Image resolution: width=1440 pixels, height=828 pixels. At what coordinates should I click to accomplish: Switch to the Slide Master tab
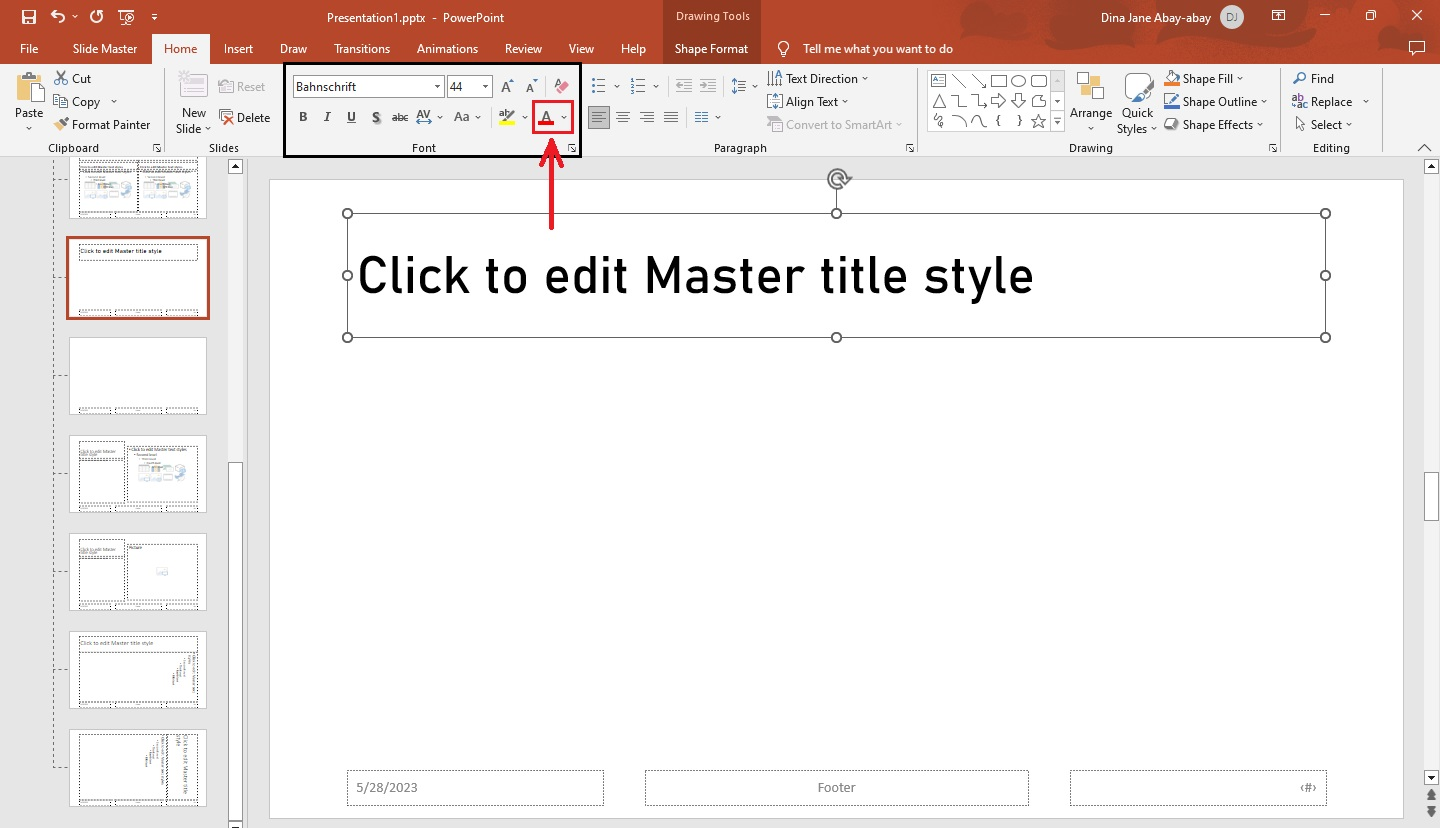click(104, 48)
